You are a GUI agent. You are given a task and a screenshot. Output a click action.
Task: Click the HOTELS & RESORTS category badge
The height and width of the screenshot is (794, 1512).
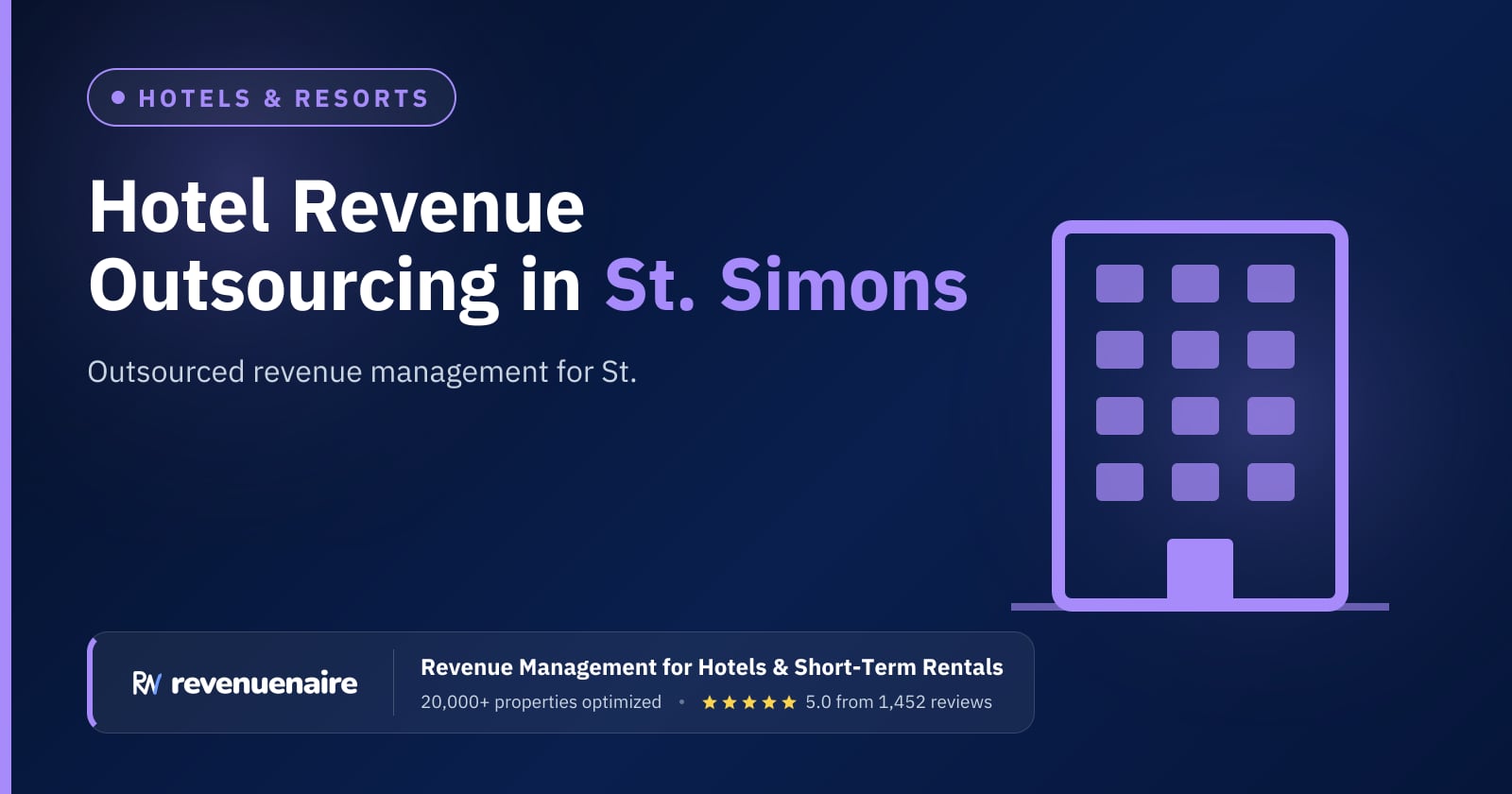pos(271,97)
